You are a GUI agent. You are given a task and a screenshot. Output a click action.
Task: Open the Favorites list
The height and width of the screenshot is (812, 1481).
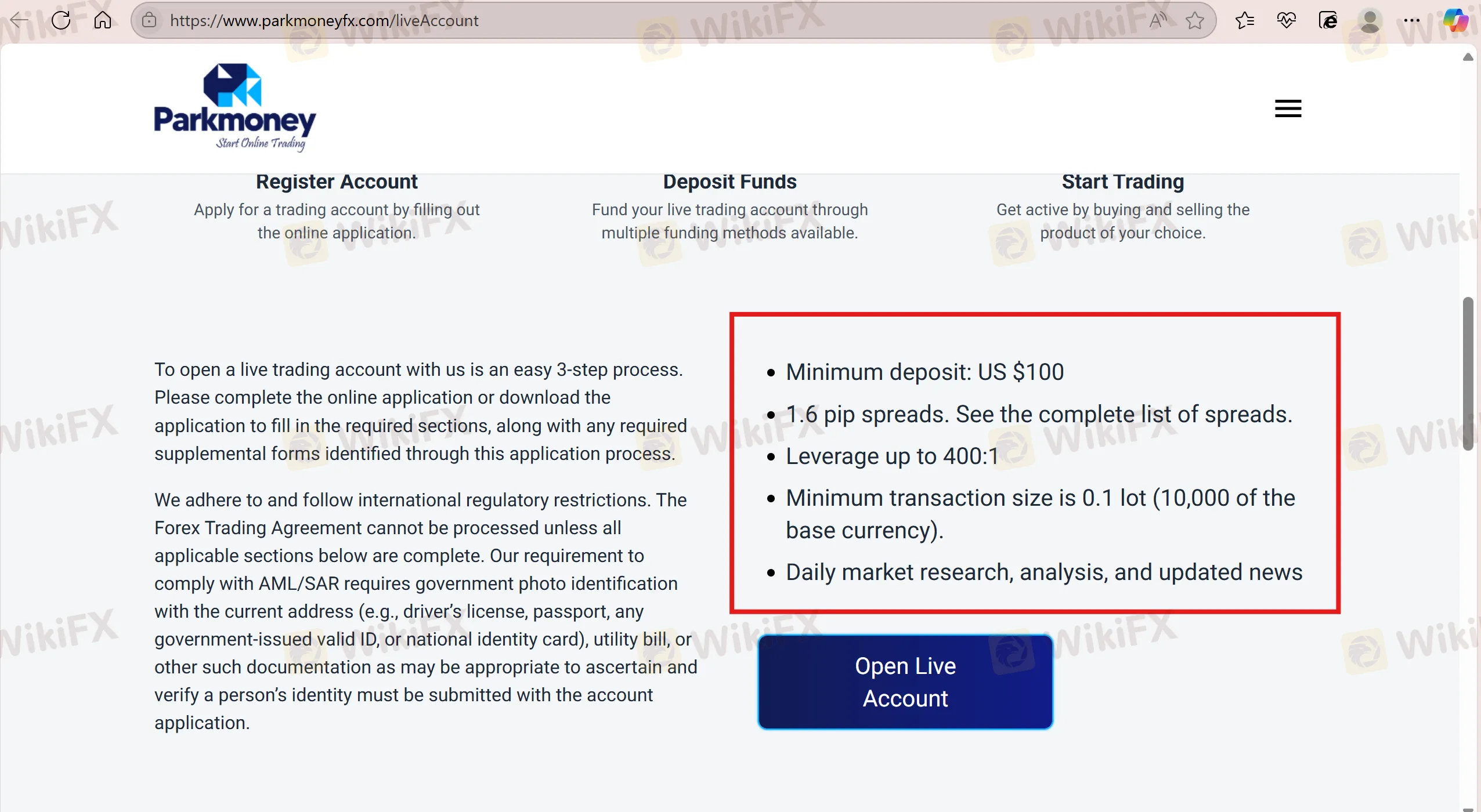[1245, 20]
